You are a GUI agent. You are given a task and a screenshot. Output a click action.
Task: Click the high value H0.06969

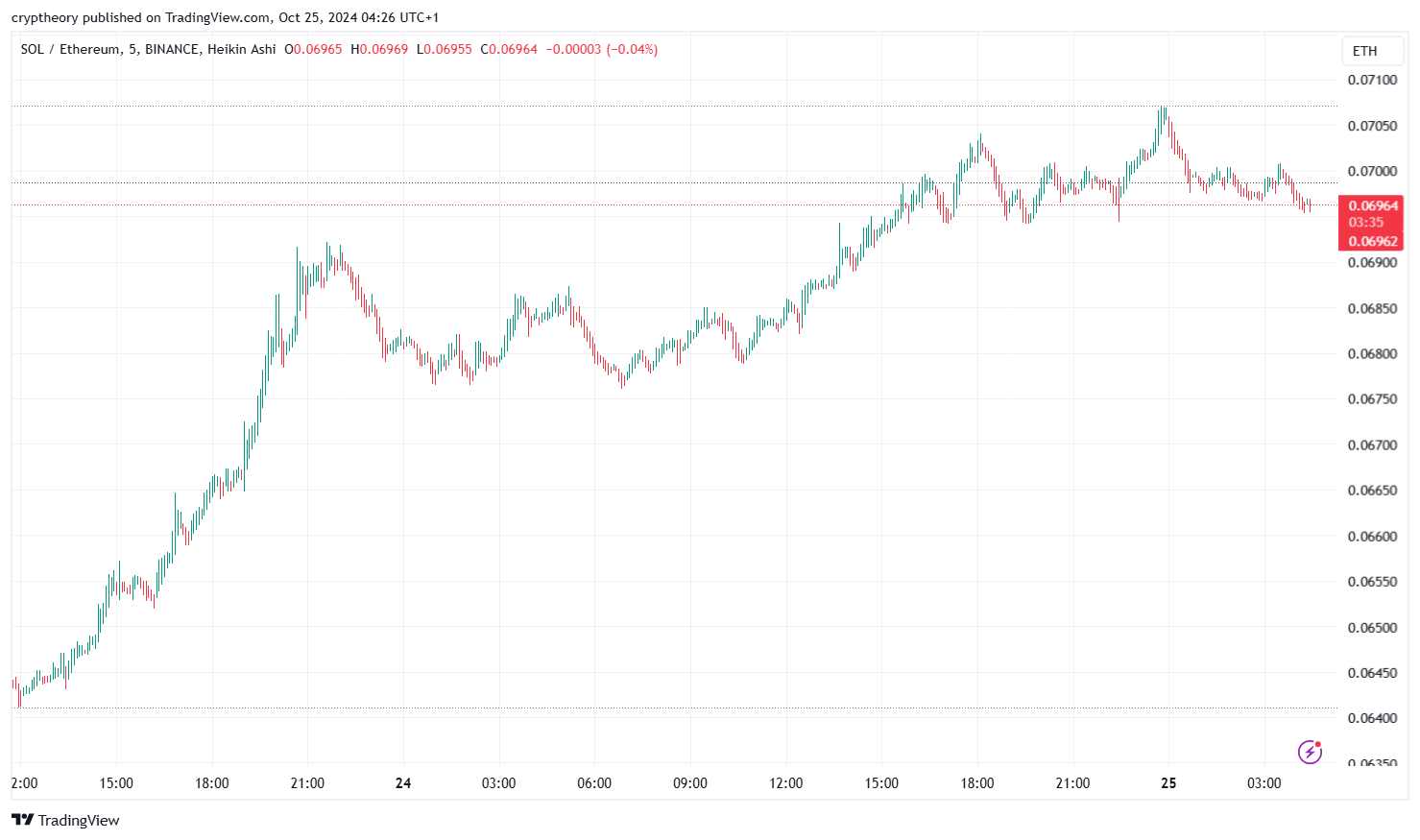tap(379, 49)
